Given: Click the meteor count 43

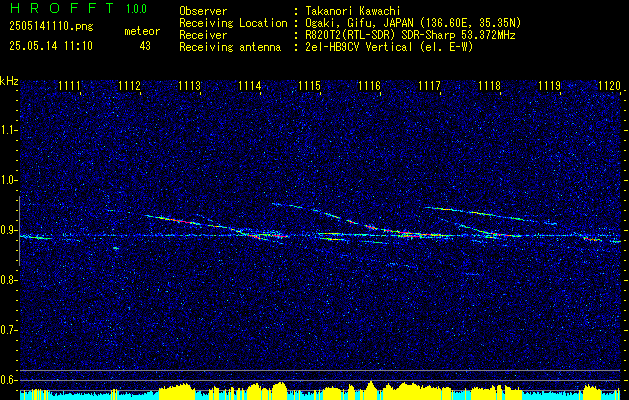Looking at the screenshot, I should point(145,46).
